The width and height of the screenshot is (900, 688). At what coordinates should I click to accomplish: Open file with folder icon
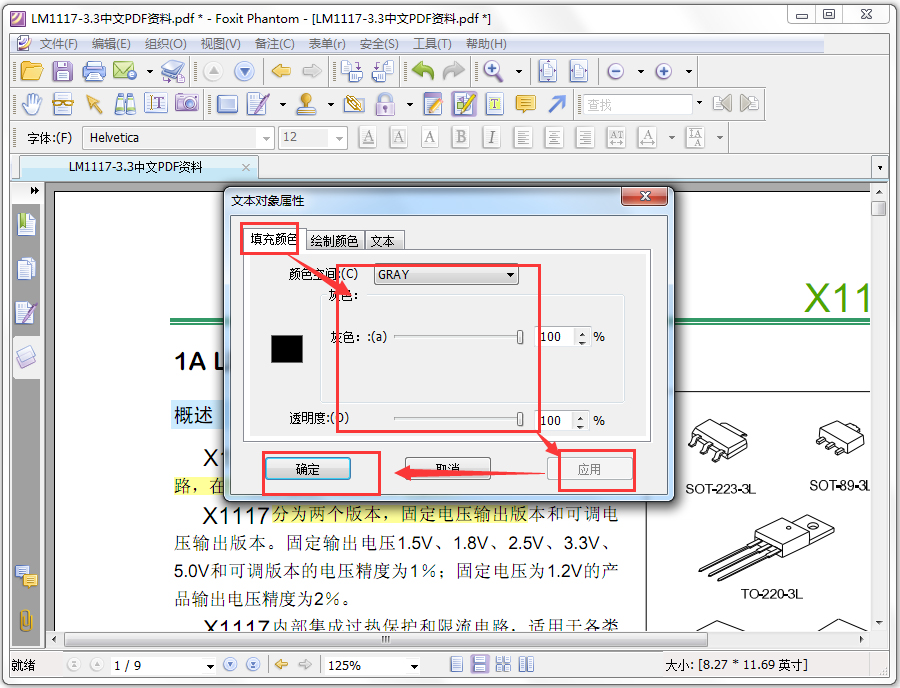click(32, 71)
